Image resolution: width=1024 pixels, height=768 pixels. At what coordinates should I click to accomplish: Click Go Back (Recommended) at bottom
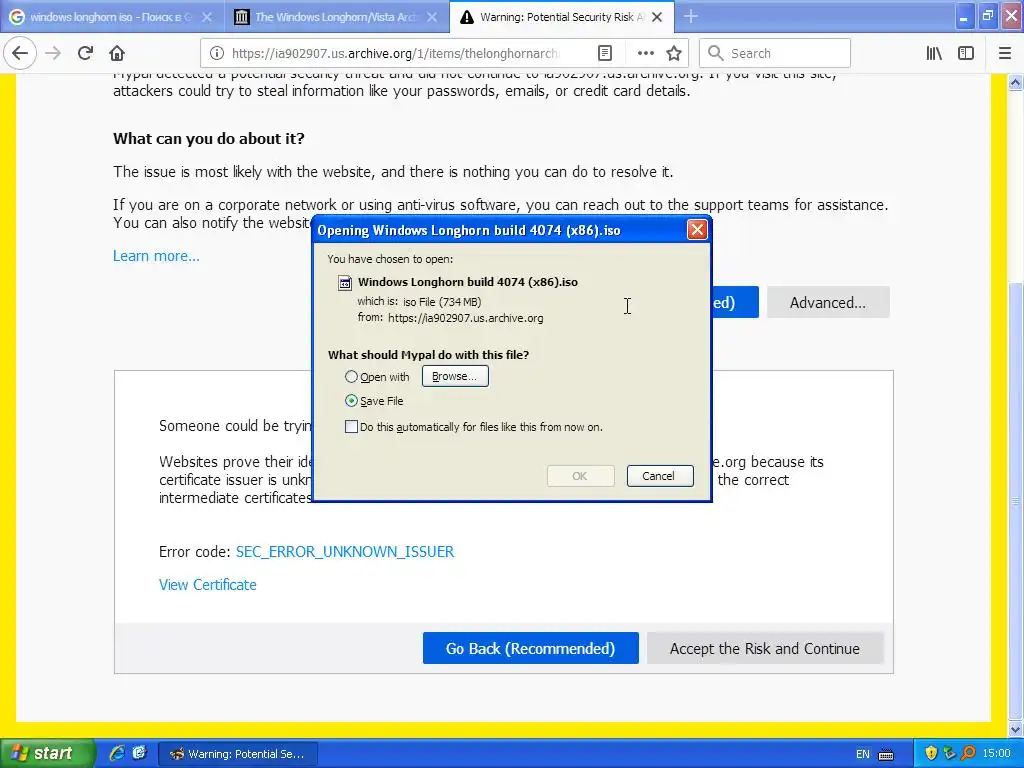click(x=530, y=648)
